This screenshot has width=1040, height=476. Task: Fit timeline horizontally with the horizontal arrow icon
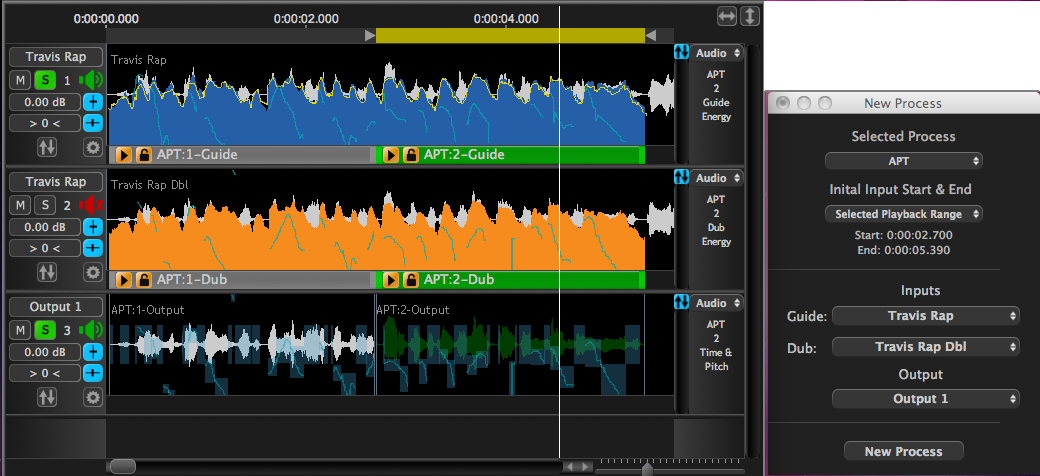727,16
